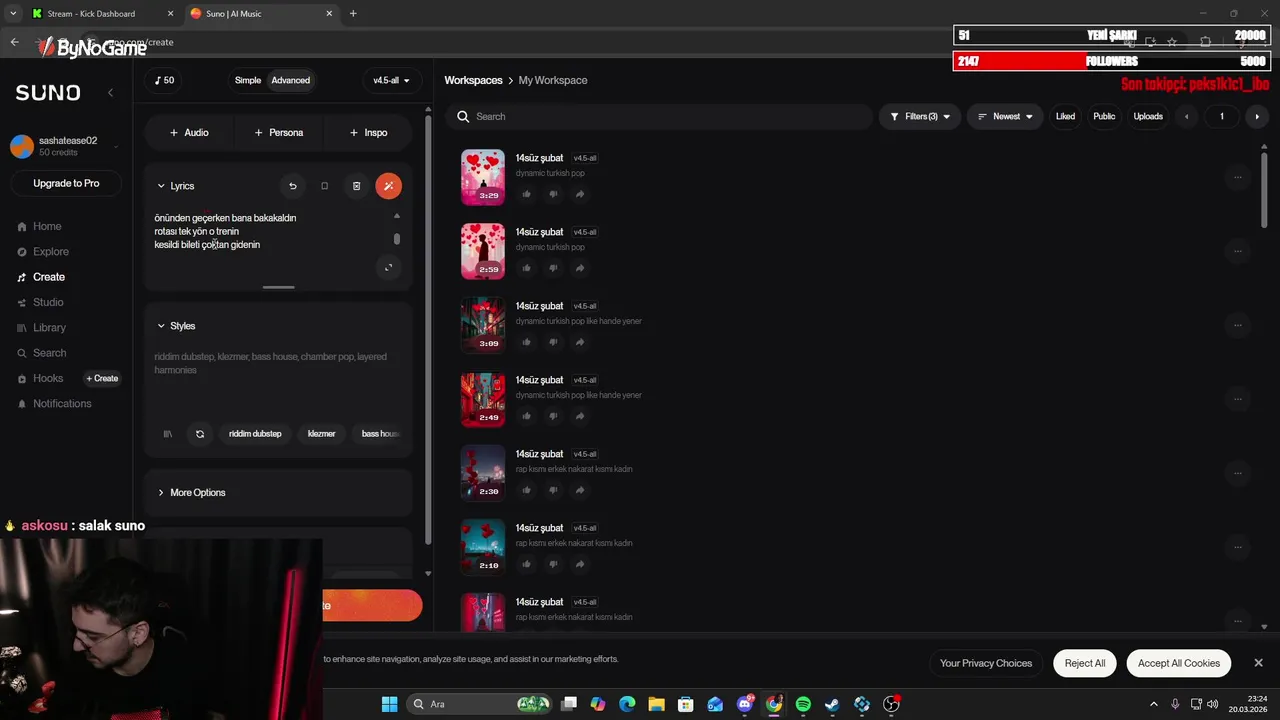The width and height of the screenshot is (1280, 720).
Task: Collapse the Suno sidebar with the chevron
Action: [110, 92]
